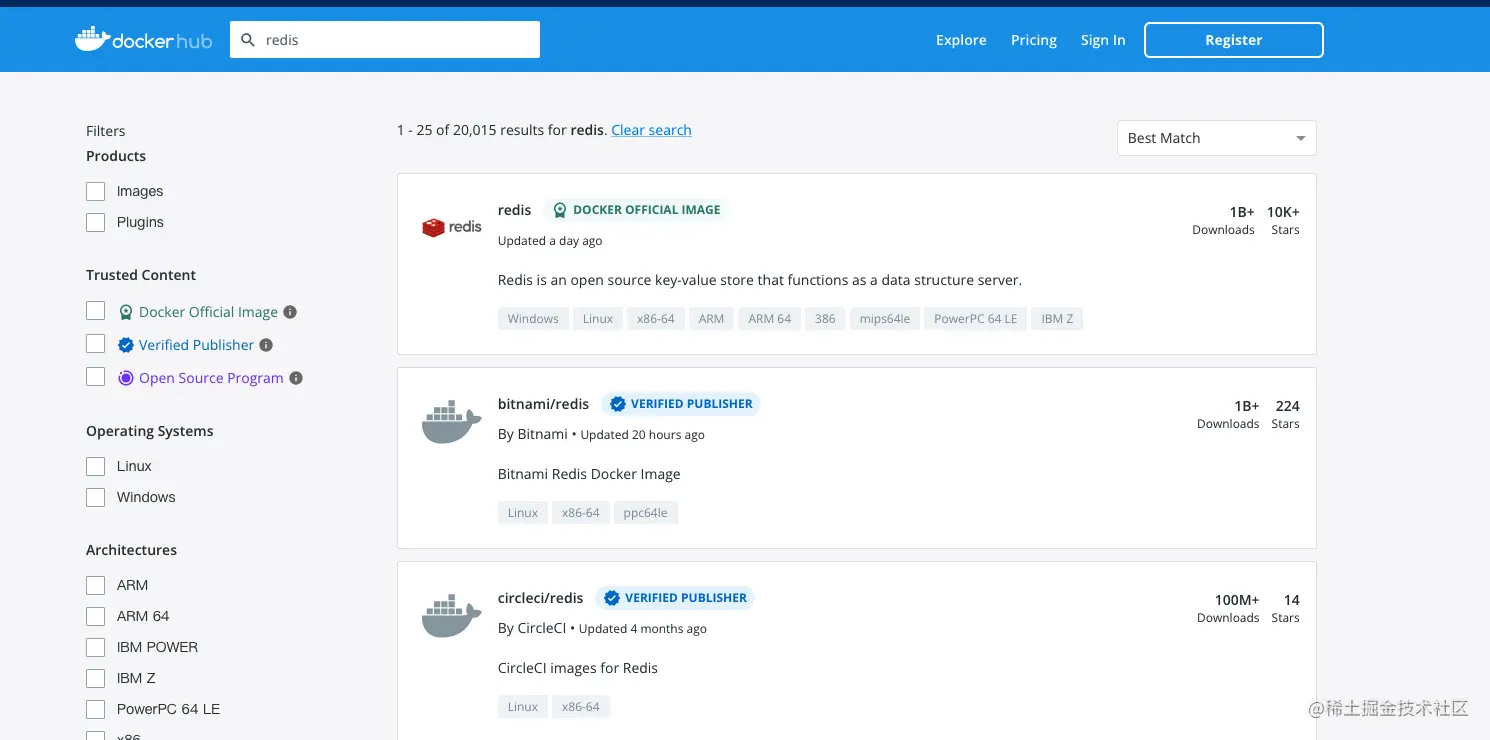The width and height of the screenshot is (1490, 740).
Task: Click the verified check icon on circleci/redis
Action: click(x=612, y=598)
